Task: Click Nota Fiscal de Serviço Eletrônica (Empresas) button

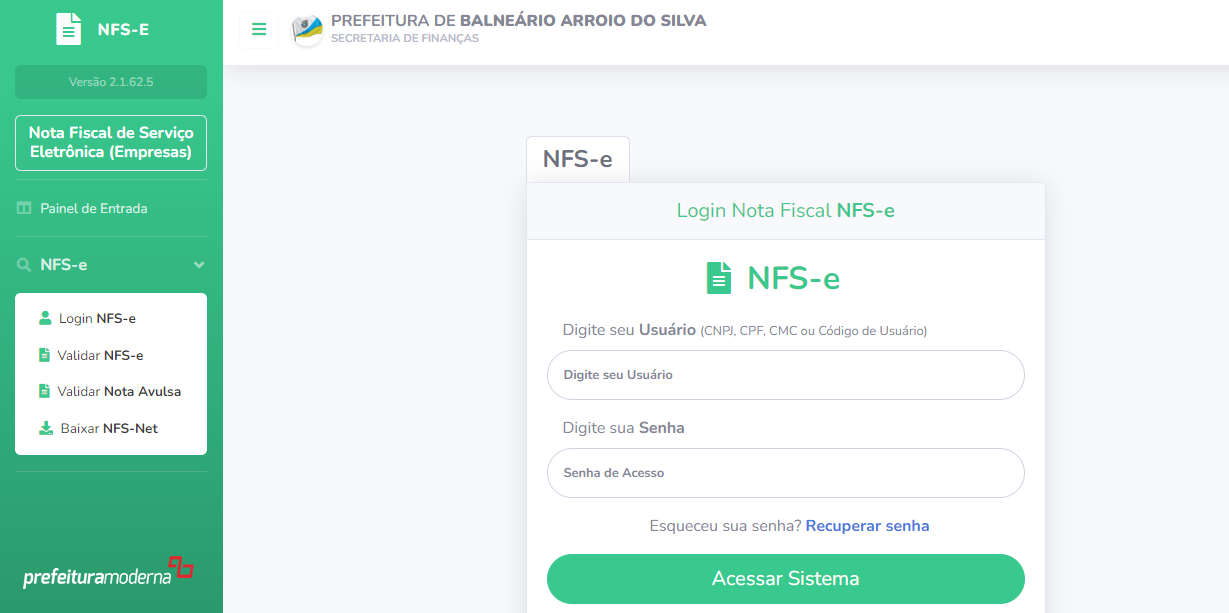Action: (111, 143)
